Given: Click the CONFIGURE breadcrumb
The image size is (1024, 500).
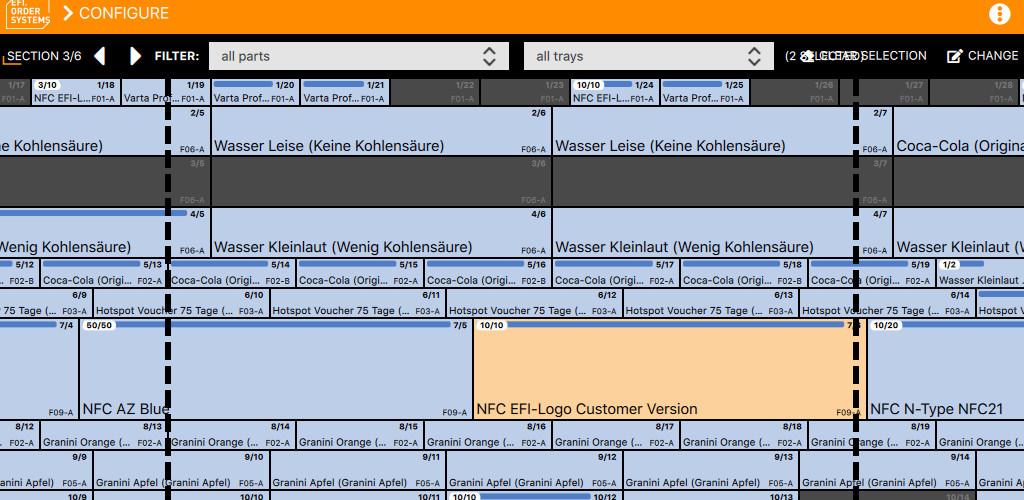Looking at the screenshot, I should [x=124, y=13].
